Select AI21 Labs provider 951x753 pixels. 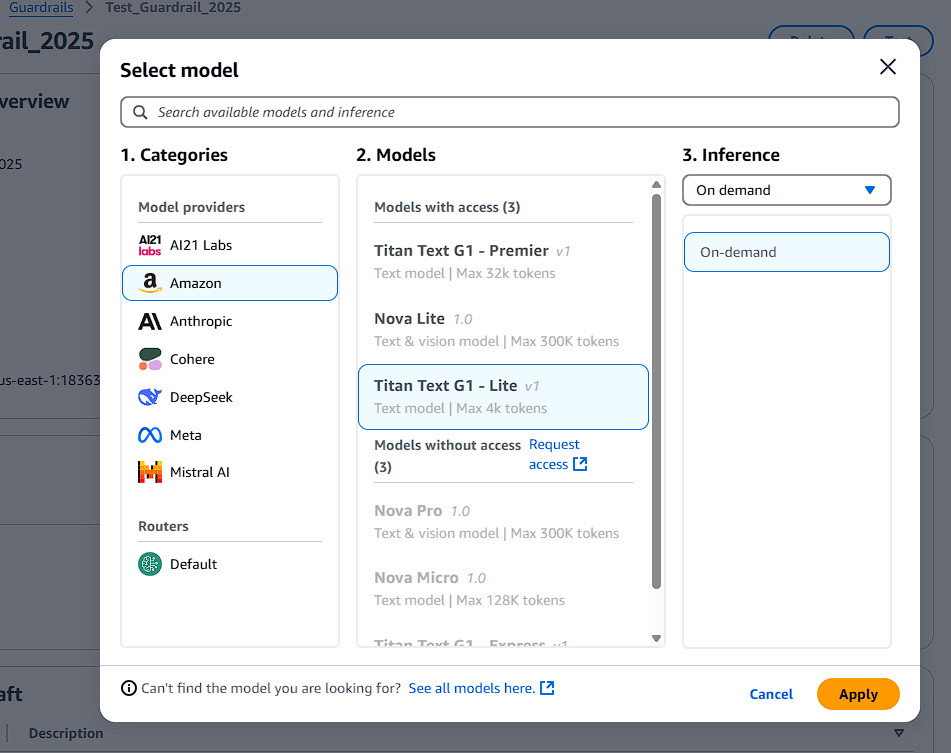pyautogui.click(x=230, y=245)
